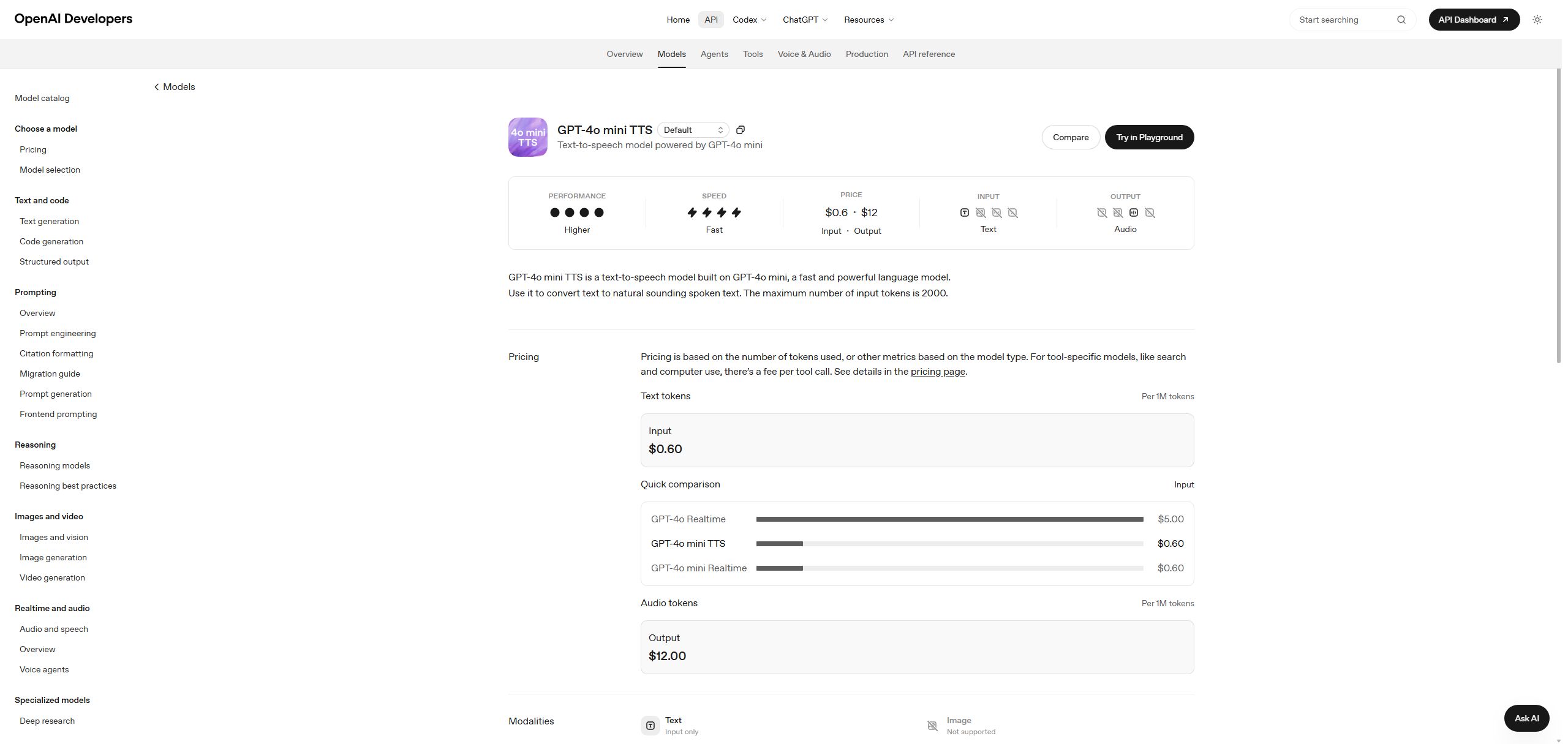Open Frontend prompting guide
This screenshot has width=1568, height=744.
[58, 414]
